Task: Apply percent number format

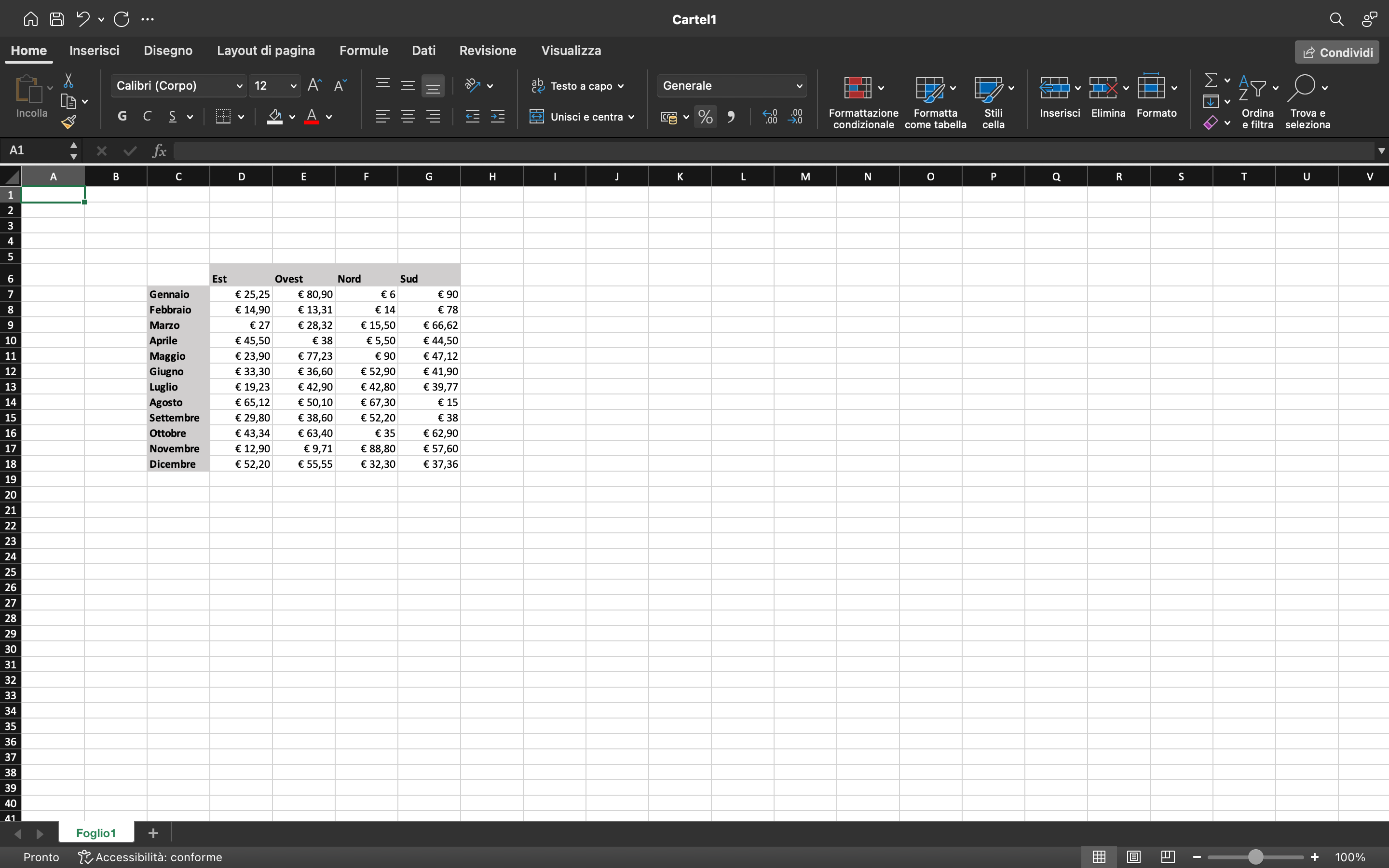Action: 706,117
